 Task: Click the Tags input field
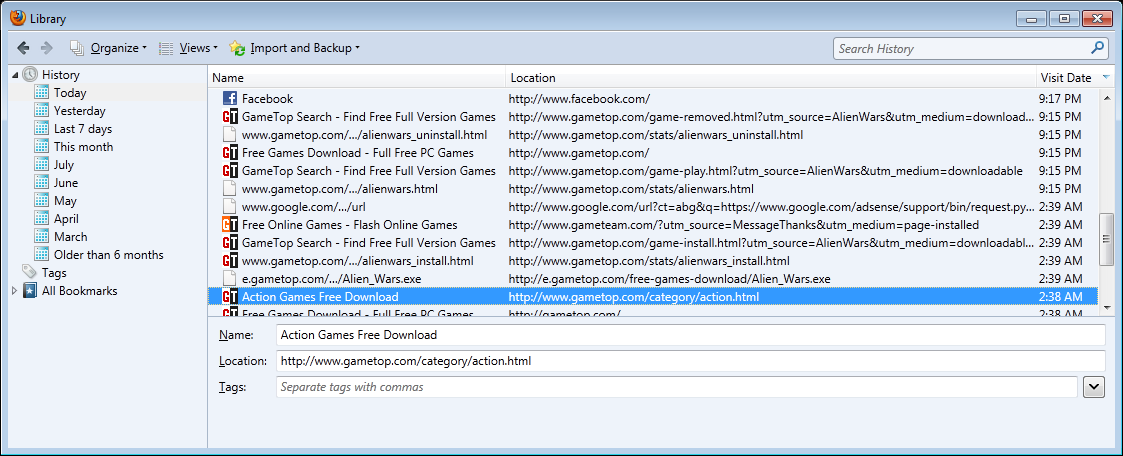click(677, 387)
